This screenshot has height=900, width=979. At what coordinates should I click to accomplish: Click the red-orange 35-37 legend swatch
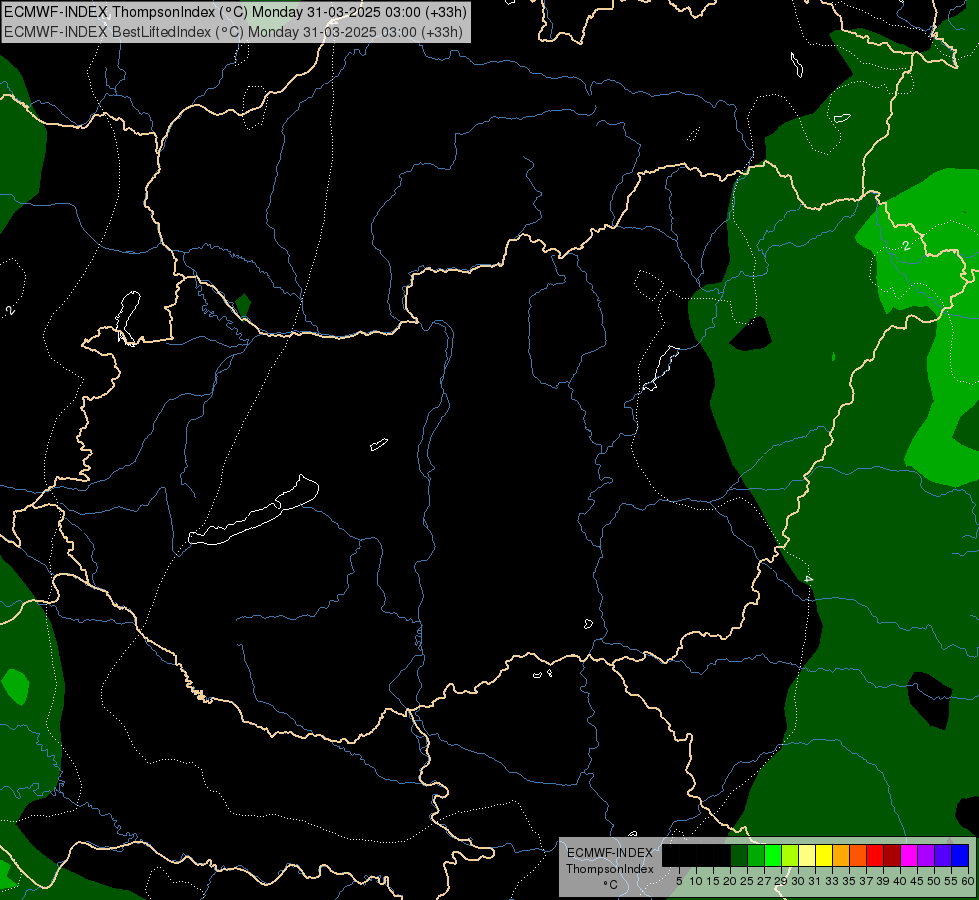[x=858, y=855]
